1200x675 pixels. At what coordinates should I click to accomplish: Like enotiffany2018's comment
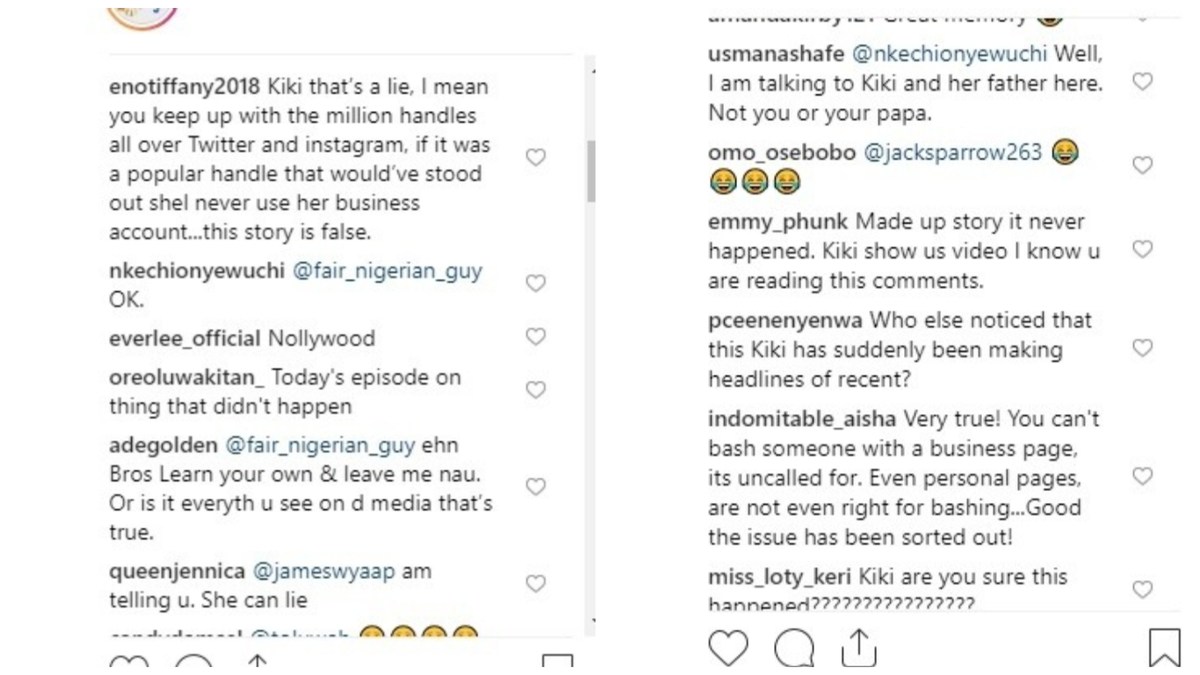tap(536, 157)
